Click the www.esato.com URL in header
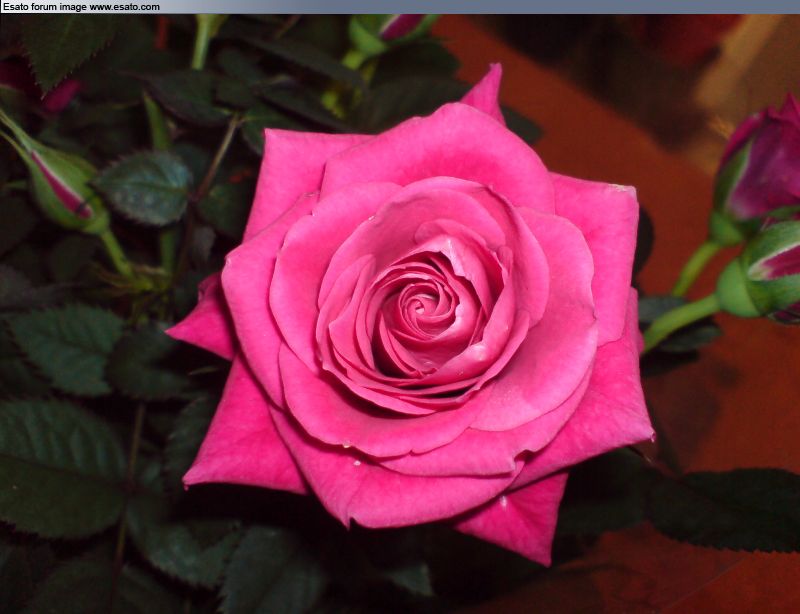 point(124,7)
